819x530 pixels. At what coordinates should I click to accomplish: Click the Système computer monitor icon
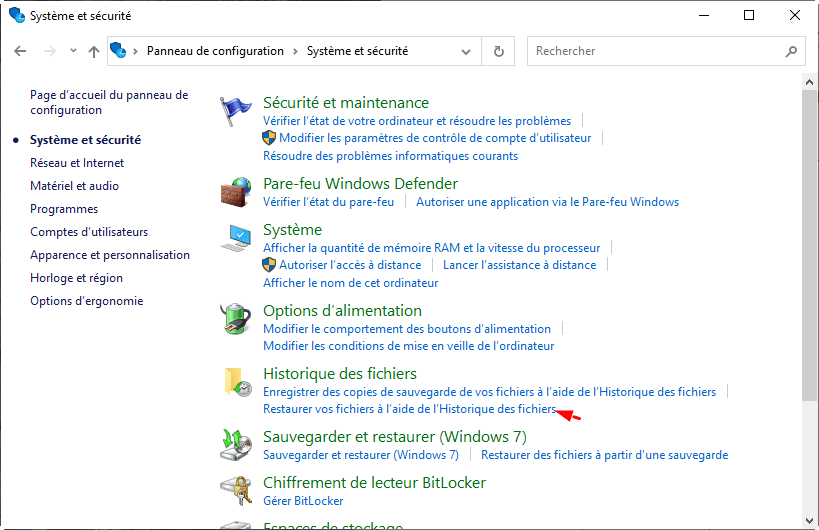tap(236, 238)
